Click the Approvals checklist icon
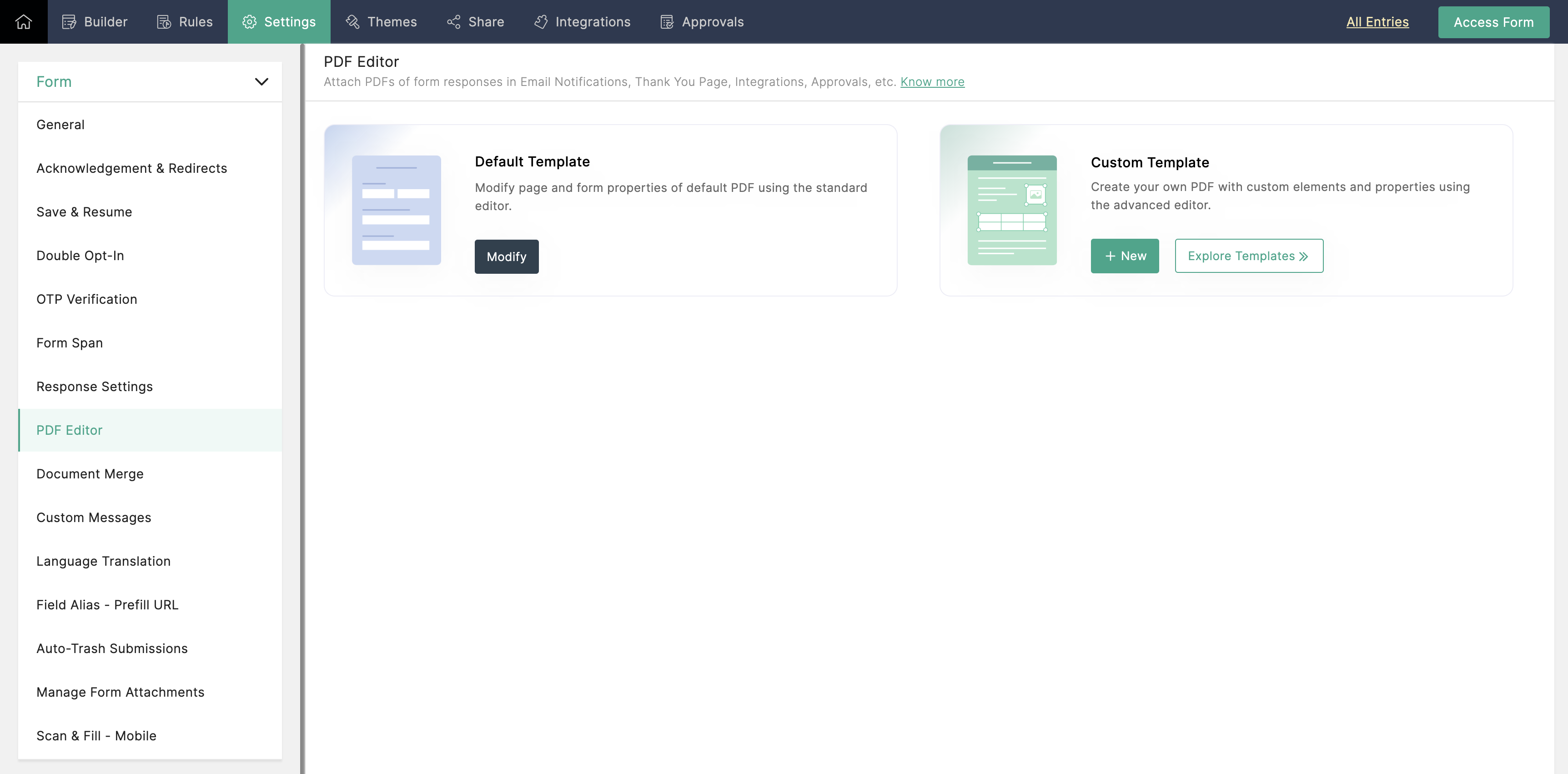Viewport: 1568px width, 774px height. tap(667, 22)
